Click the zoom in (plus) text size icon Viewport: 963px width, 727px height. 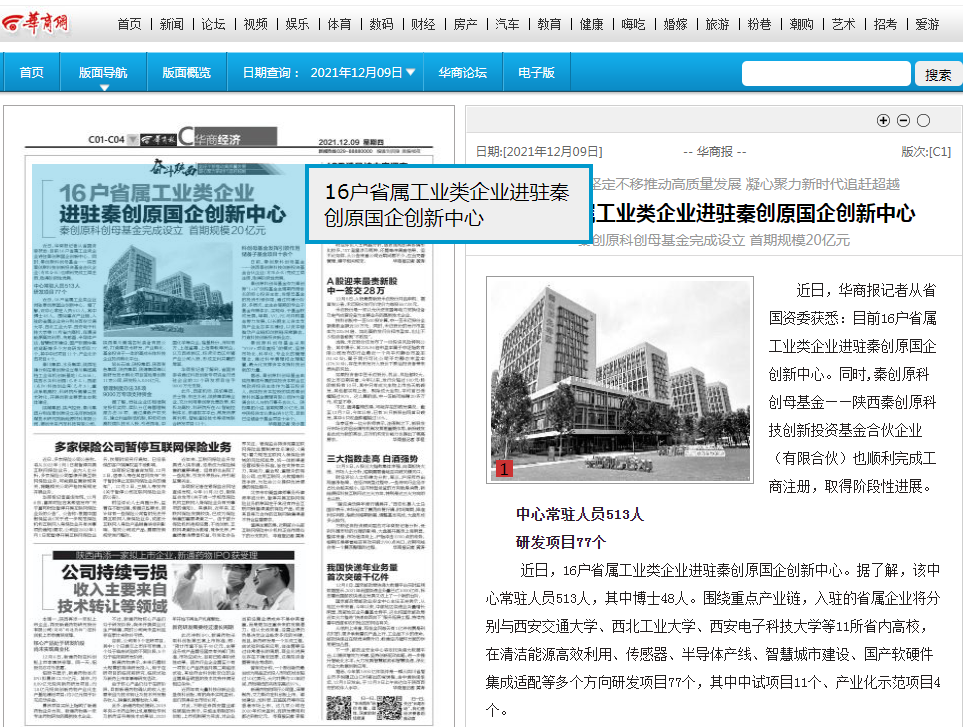(883, 121)
